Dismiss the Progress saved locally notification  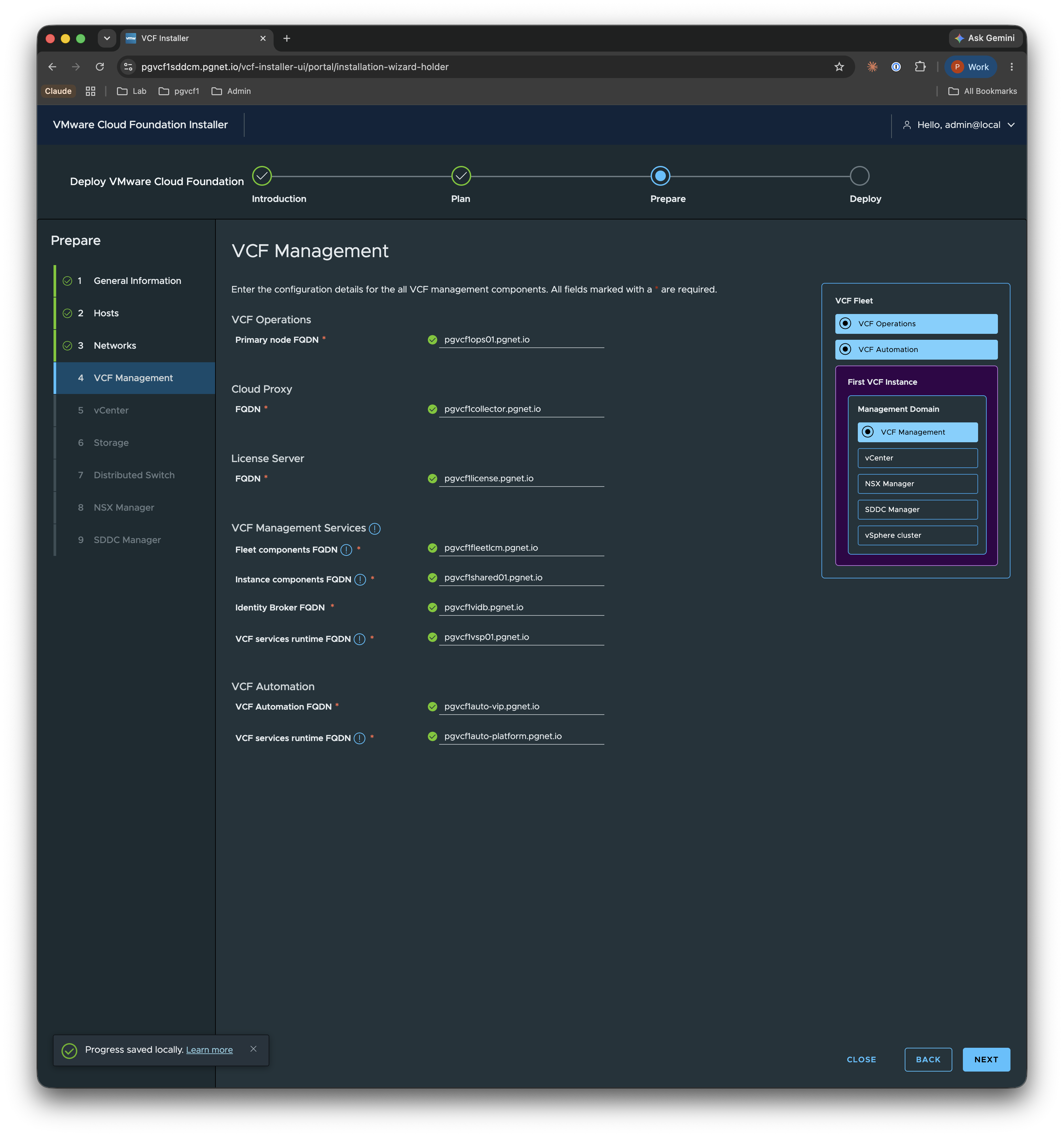253,1048
